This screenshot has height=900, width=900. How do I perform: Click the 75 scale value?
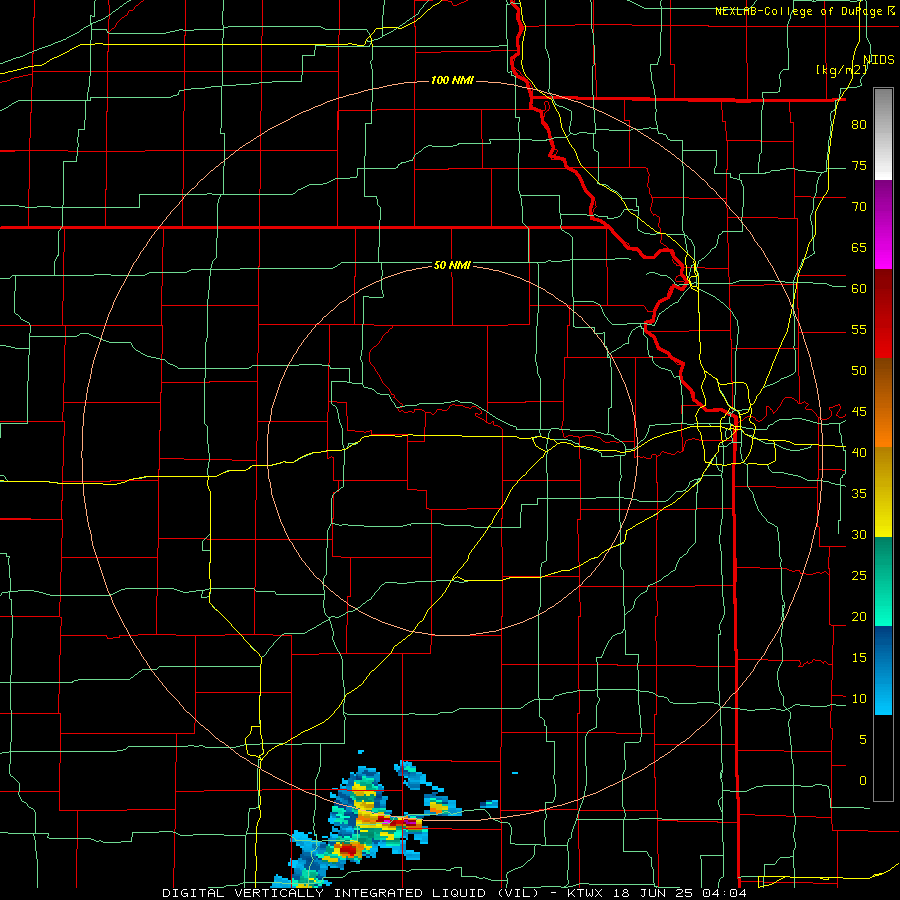(x=859, y=165)
